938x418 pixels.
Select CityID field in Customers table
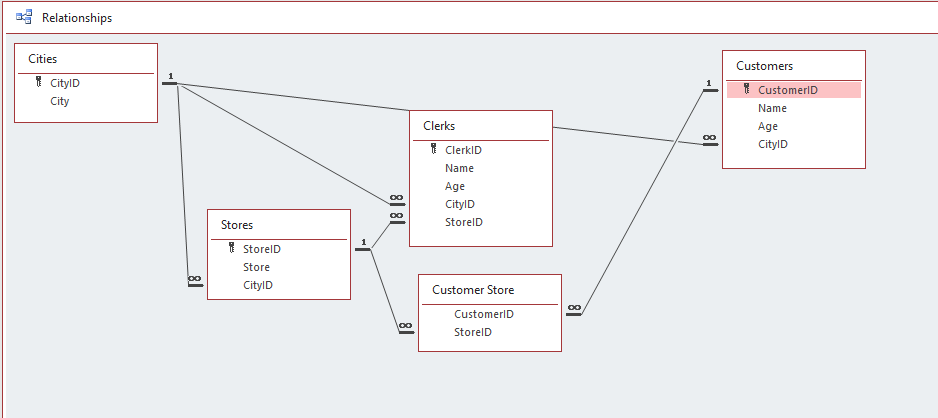pos(772,144)
